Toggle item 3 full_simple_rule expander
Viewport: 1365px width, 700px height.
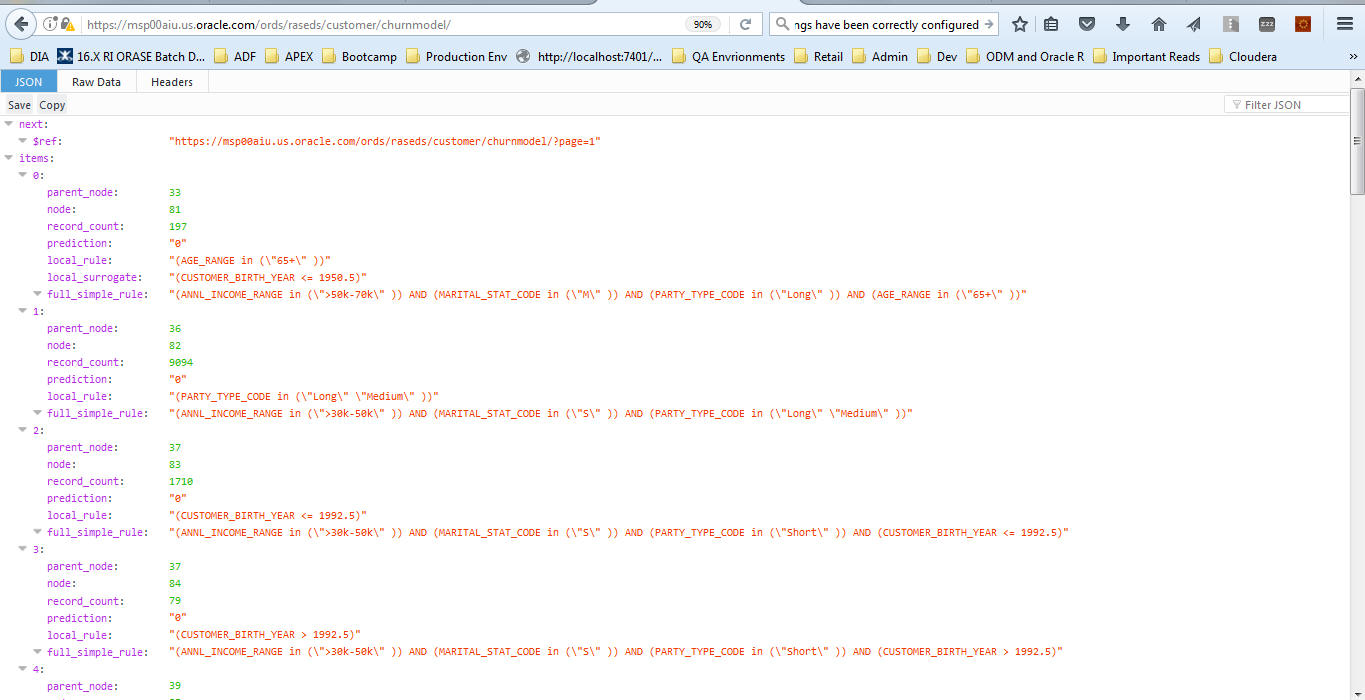pos(37,651)
